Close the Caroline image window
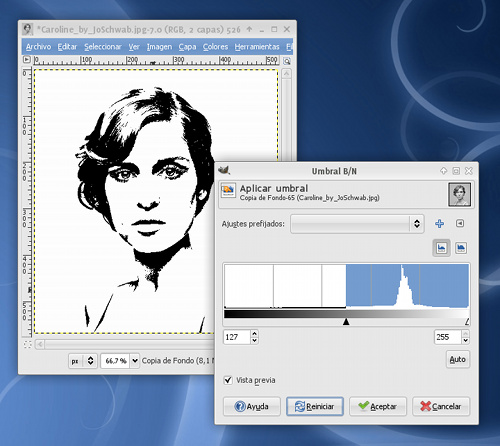Image resolution: width=500 pixels, height=446 pixels. tap(287, 29)
